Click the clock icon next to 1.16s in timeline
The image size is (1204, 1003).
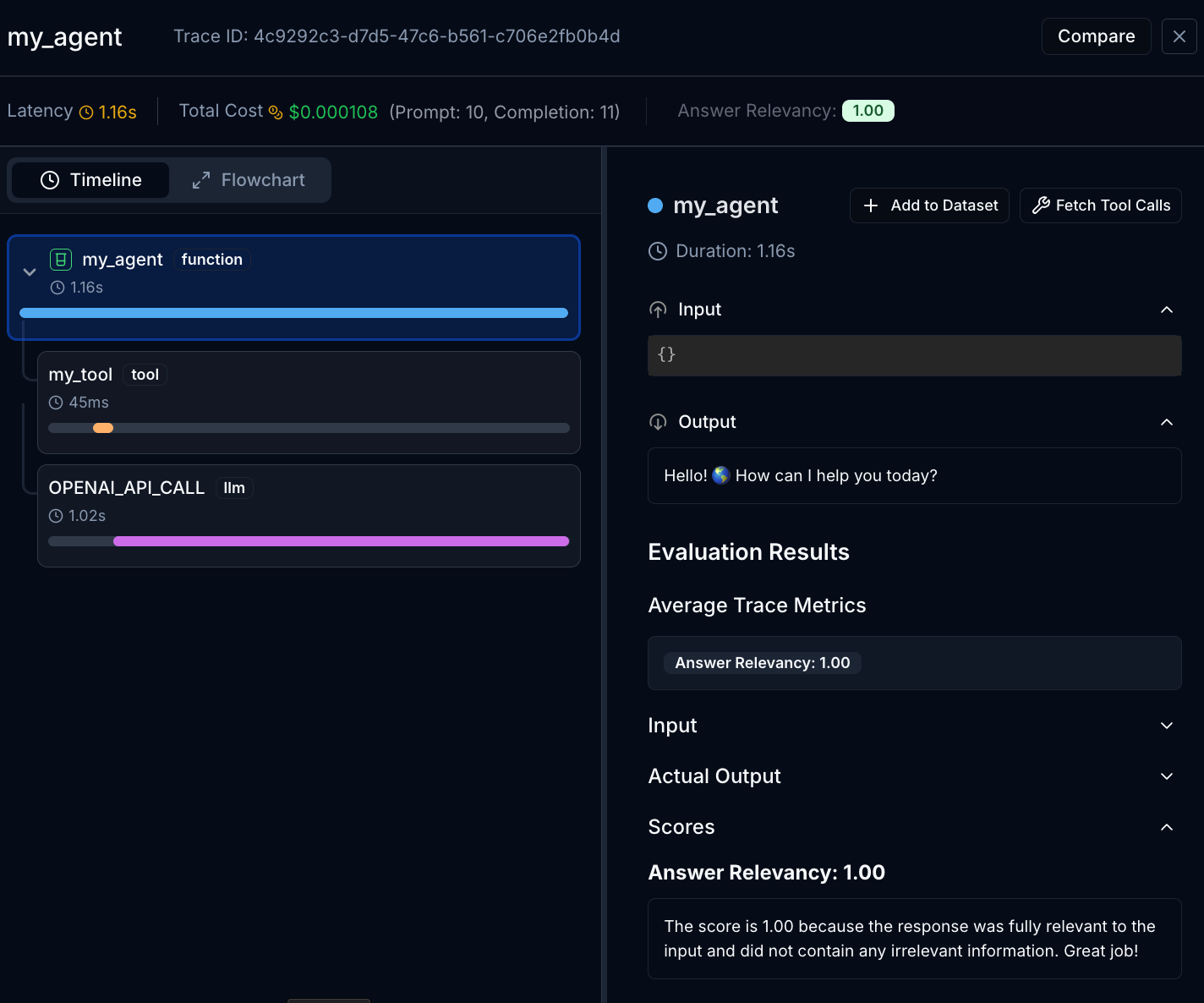(57, 288)
